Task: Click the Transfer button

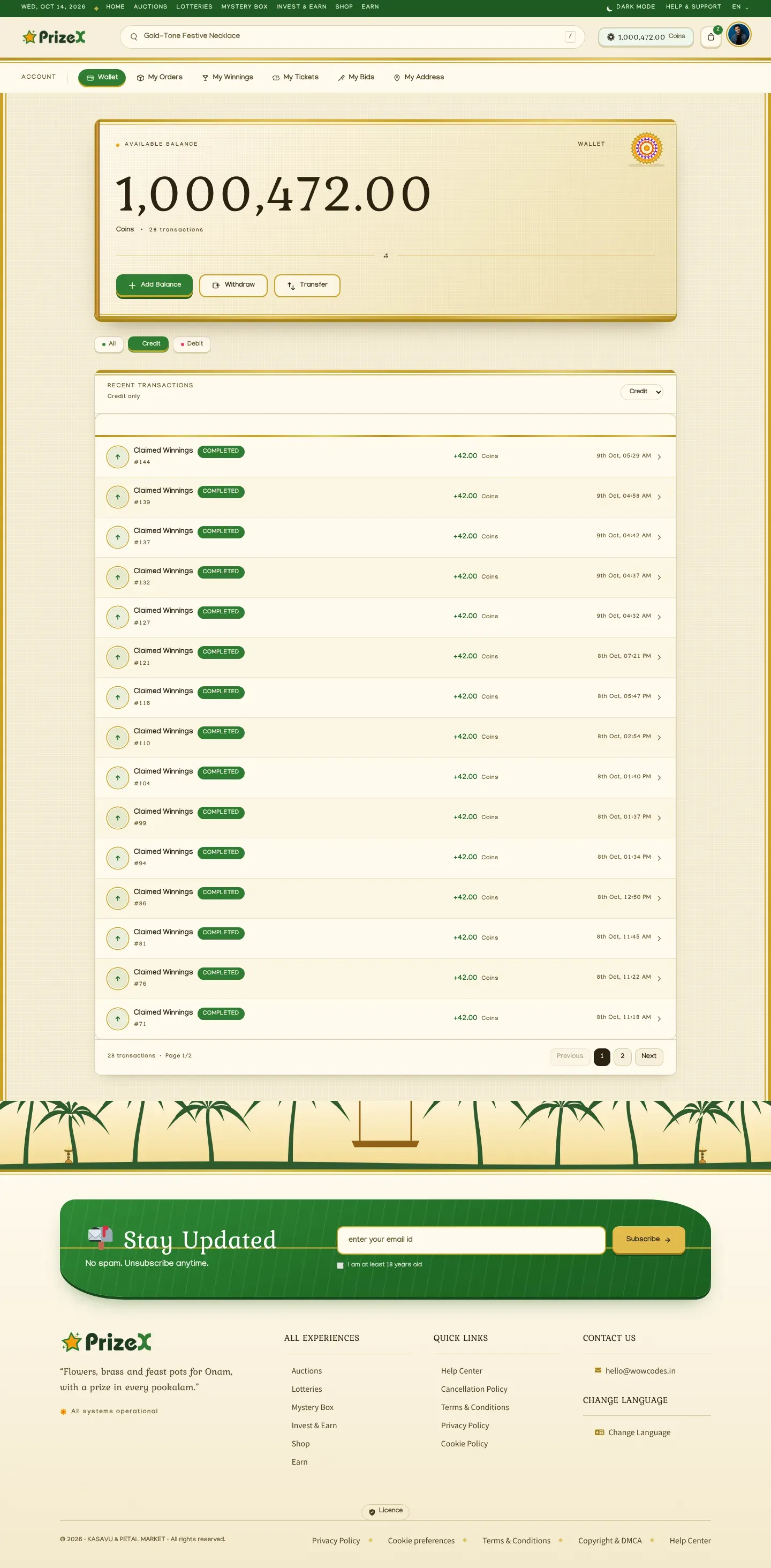Action: tap(307, 285)
